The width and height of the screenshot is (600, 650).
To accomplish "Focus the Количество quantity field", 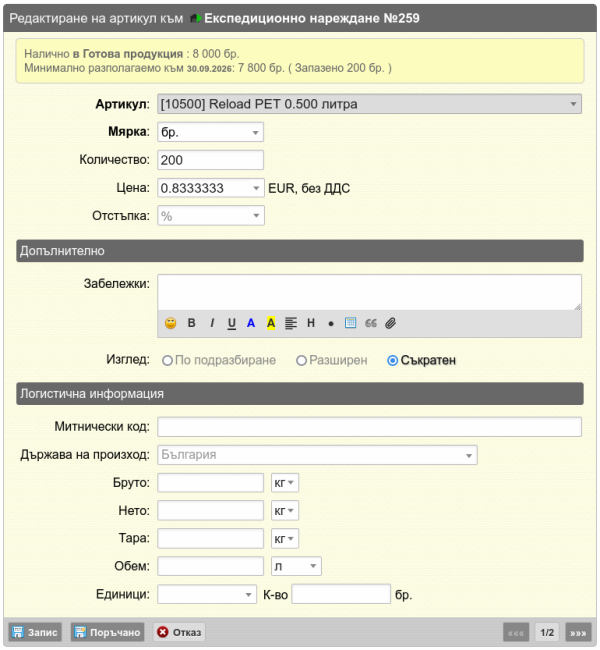I will click(x=211, y=160).
